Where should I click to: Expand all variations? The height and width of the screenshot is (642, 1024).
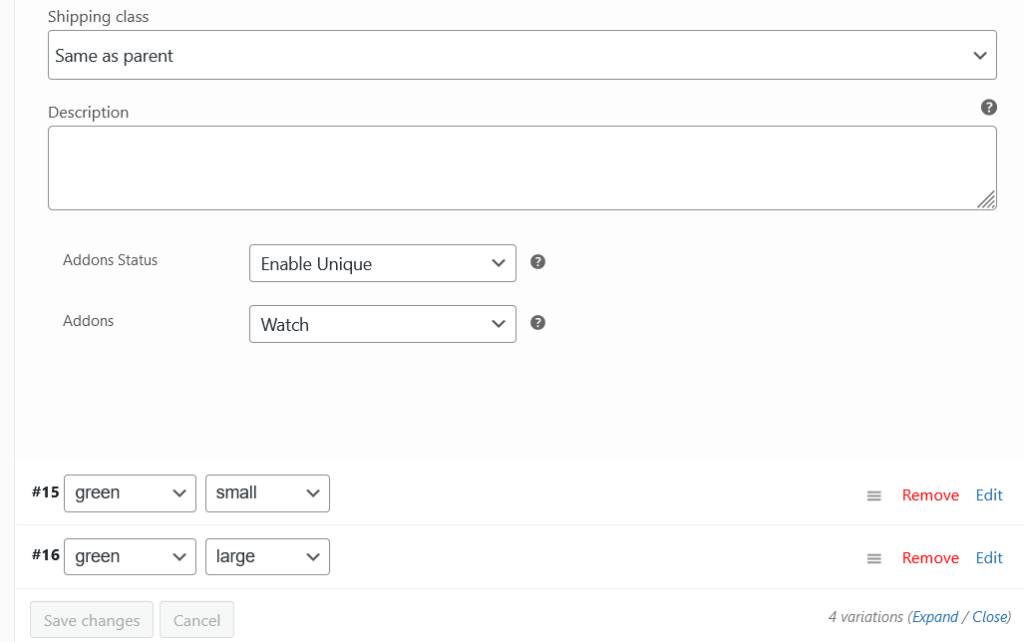pyautogui.click(x=935, y=617)
